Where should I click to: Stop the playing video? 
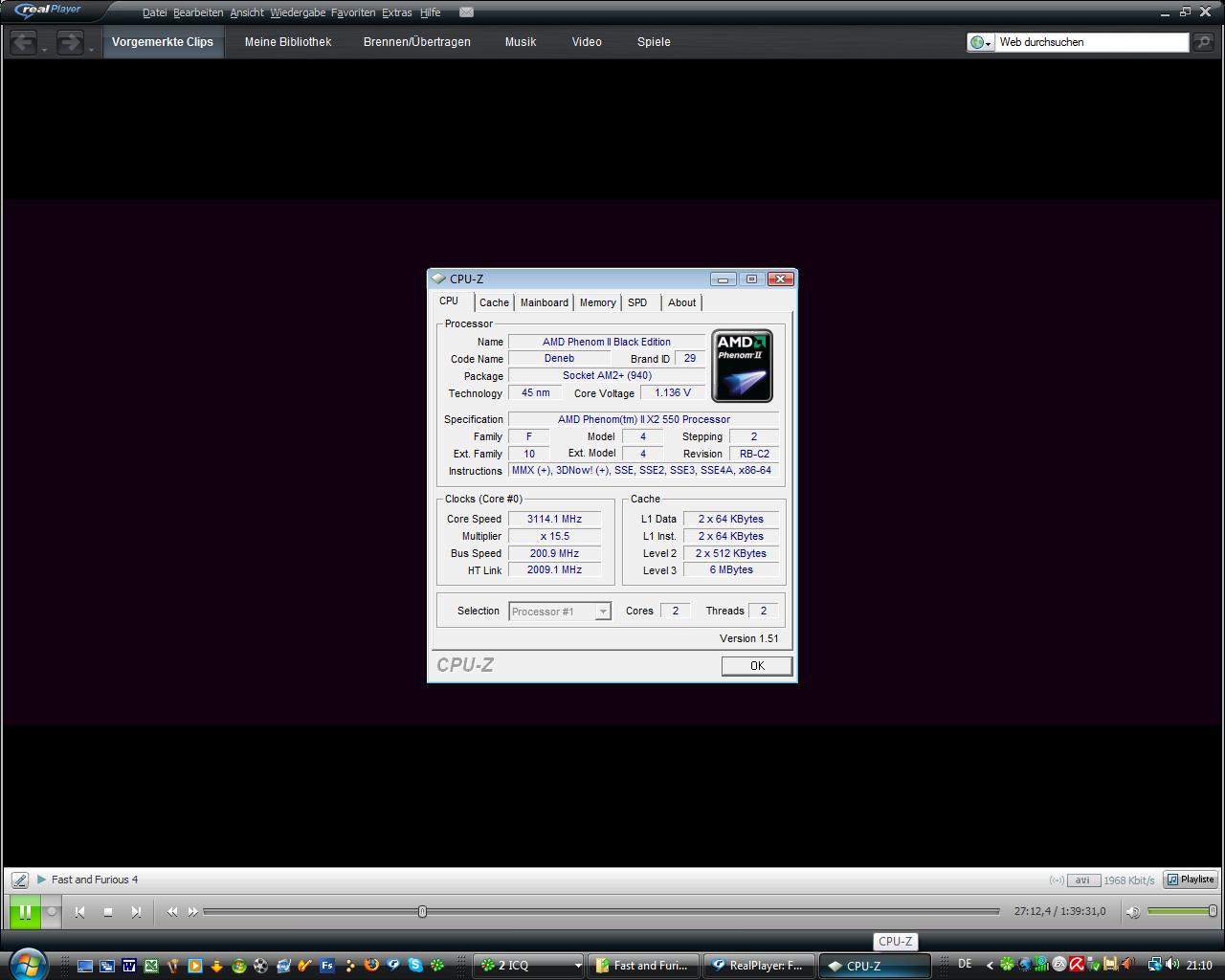pos(108,912)
